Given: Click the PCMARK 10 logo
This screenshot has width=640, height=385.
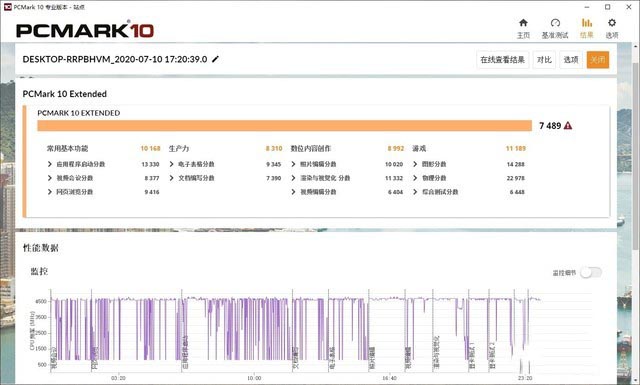Looking at the screenshot, I should (x=85, y=31).
